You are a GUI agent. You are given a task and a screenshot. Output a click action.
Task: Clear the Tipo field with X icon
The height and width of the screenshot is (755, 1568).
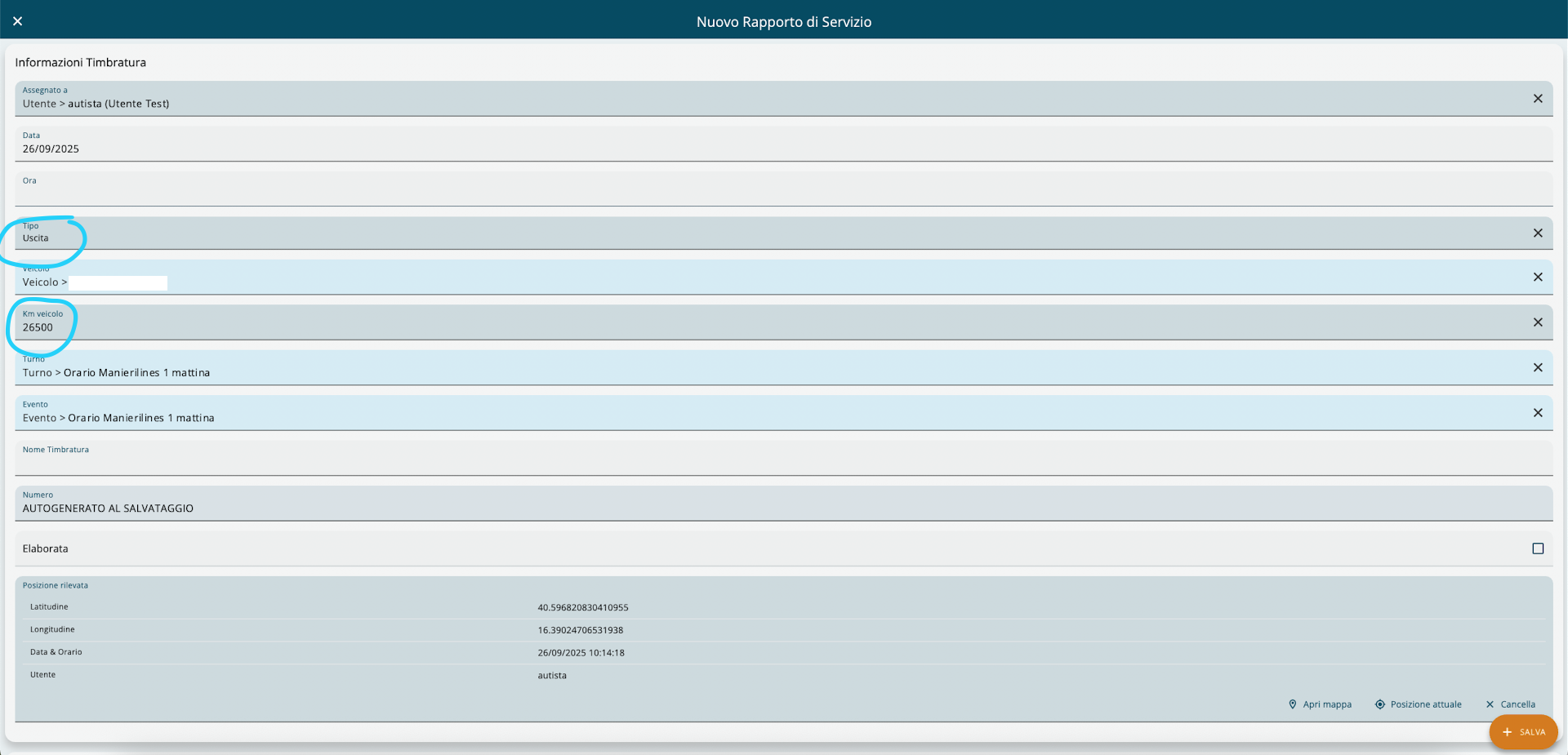pyautogui.click(x=1537, y=233)
